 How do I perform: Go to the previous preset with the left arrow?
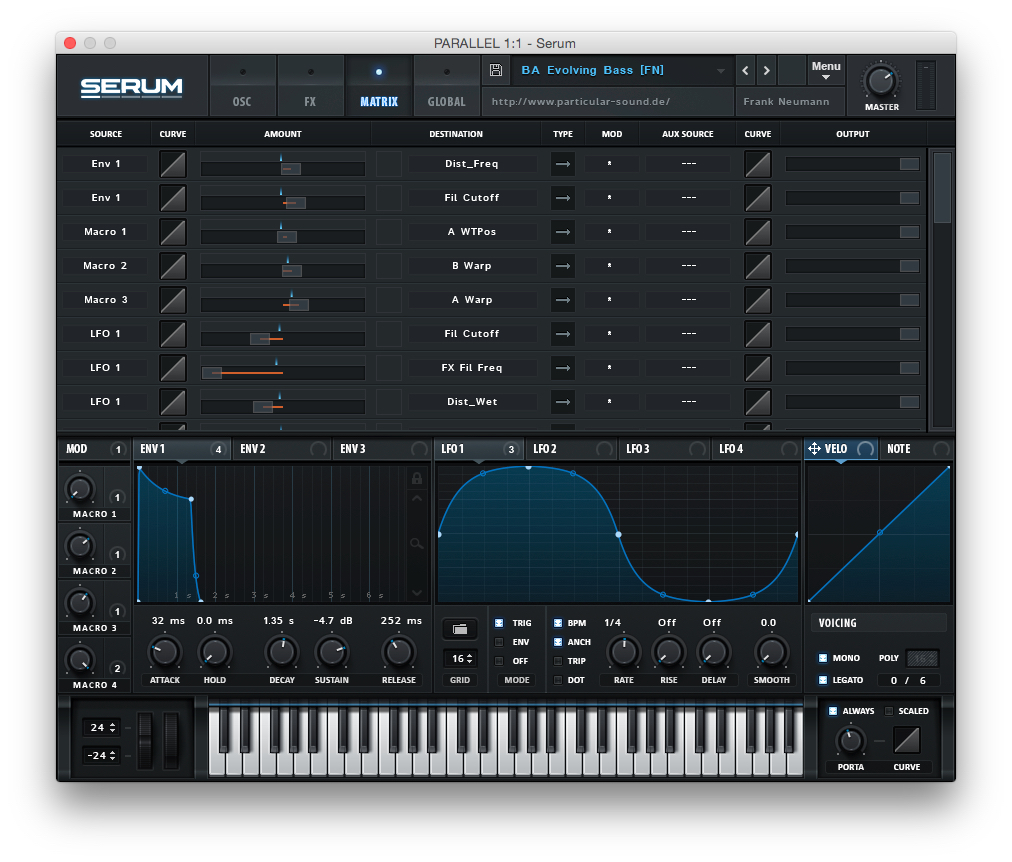coord(745,70)
